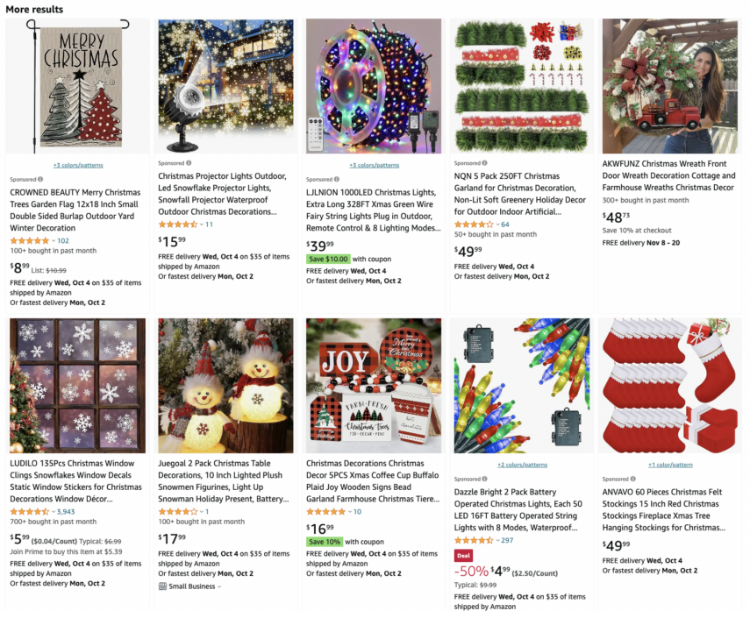Open +2 colors/patterns link for Dazzle Bright lights

(x=522, y=465)
